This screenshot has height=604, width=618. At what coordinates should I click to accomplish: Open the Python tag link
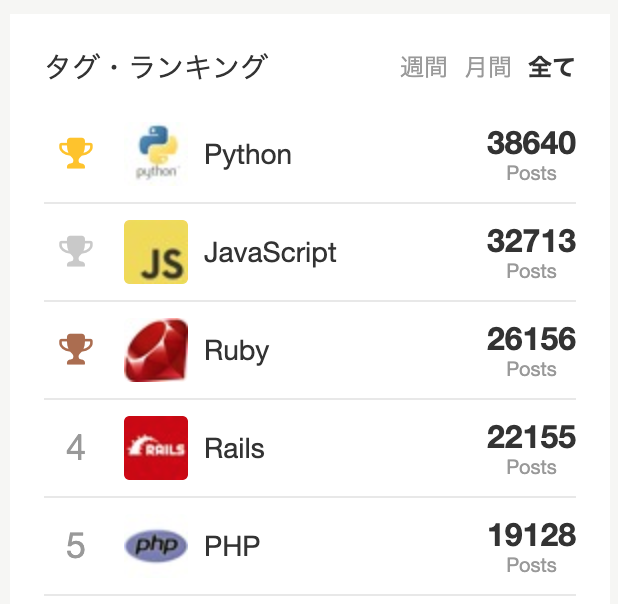[x=248, y=155]
